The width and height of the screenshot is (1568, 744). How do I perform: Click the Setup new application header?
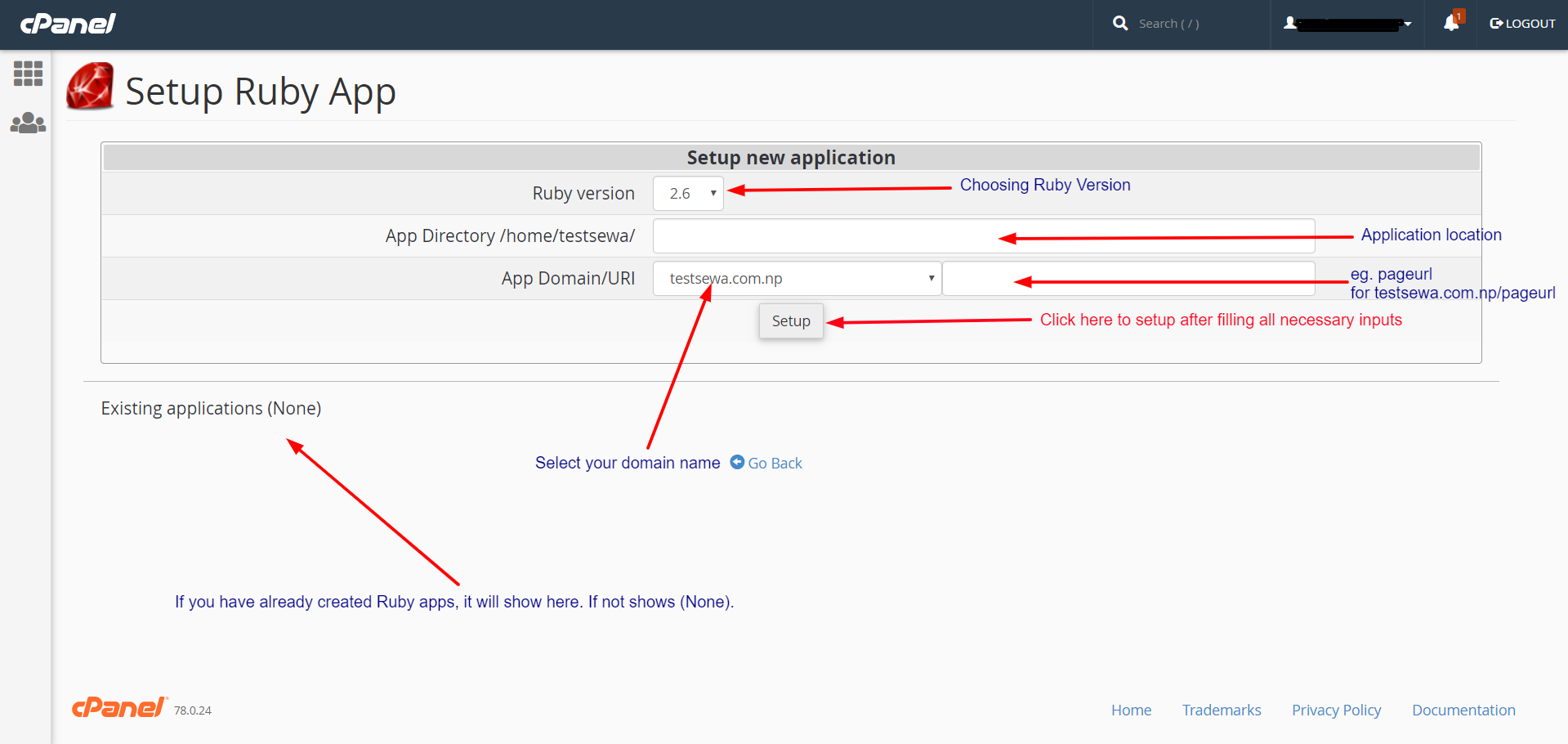click(791, 158)
